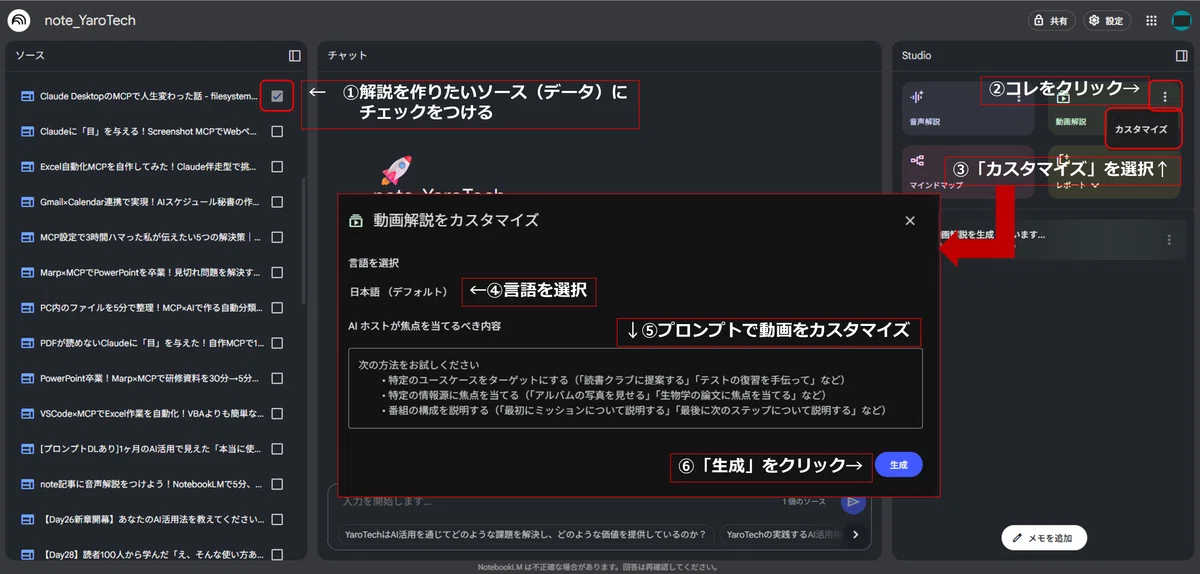Click the Screenshot MCP source icon
The width and height of the screenshot is (1200, 574).
(27, 132)
